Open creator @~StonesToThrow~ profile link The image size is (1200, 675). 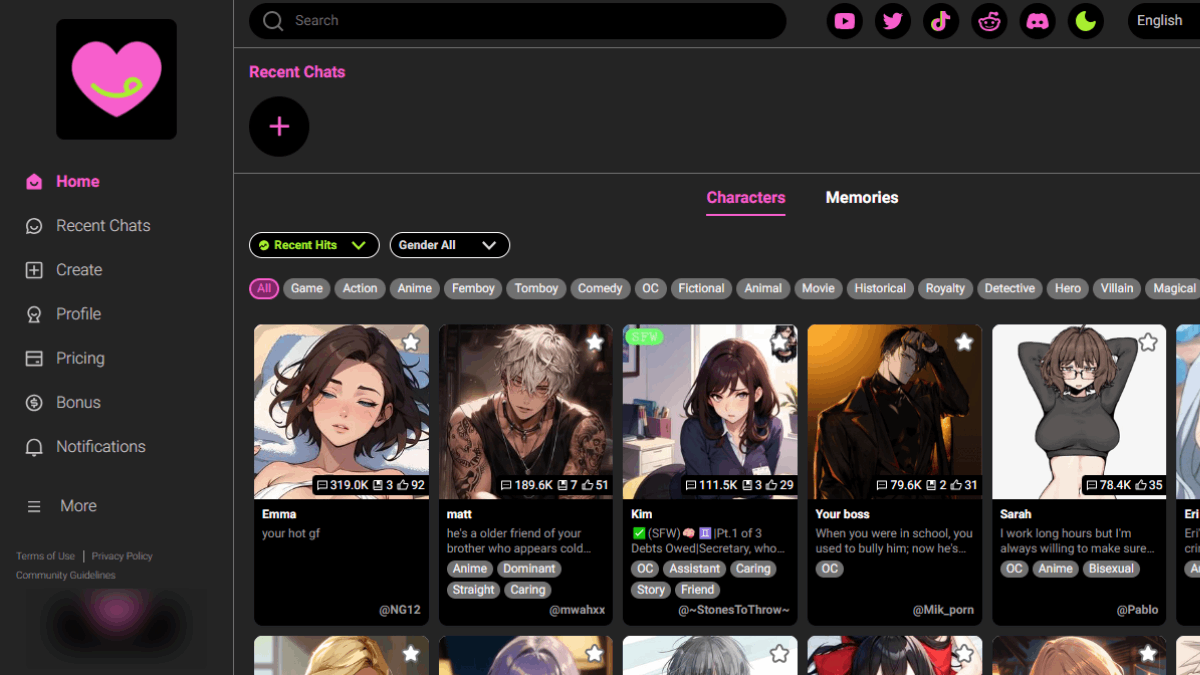[x=734, y=610]
